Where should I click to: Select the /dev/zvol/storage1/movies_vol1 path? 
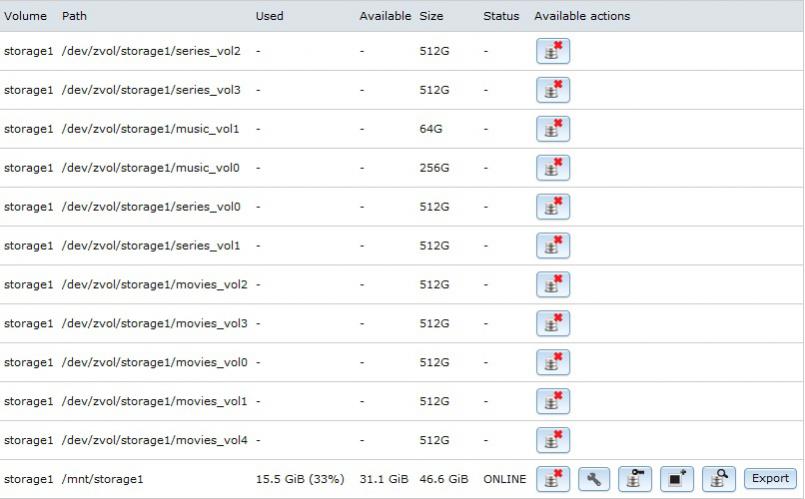155,401
